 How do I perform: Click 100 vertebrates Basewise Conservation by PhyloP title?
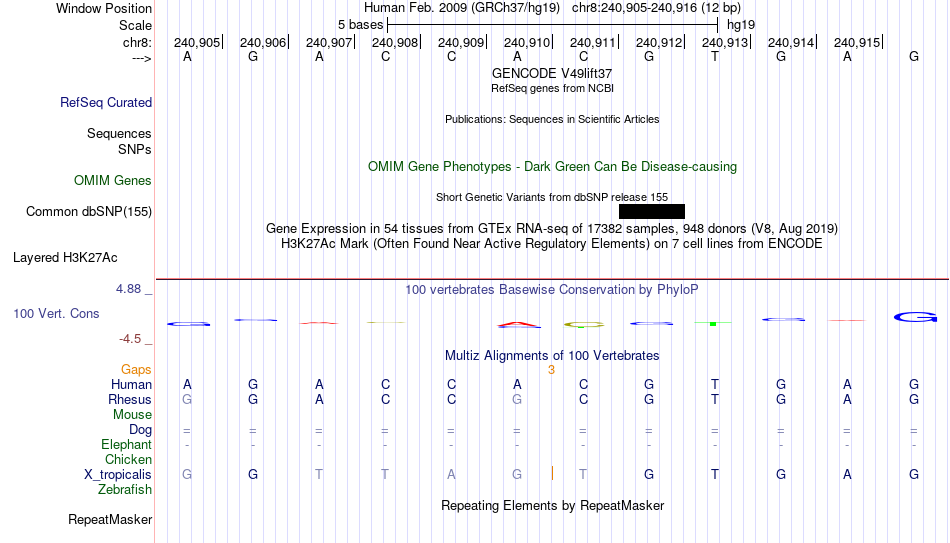(x=552, y=290)
